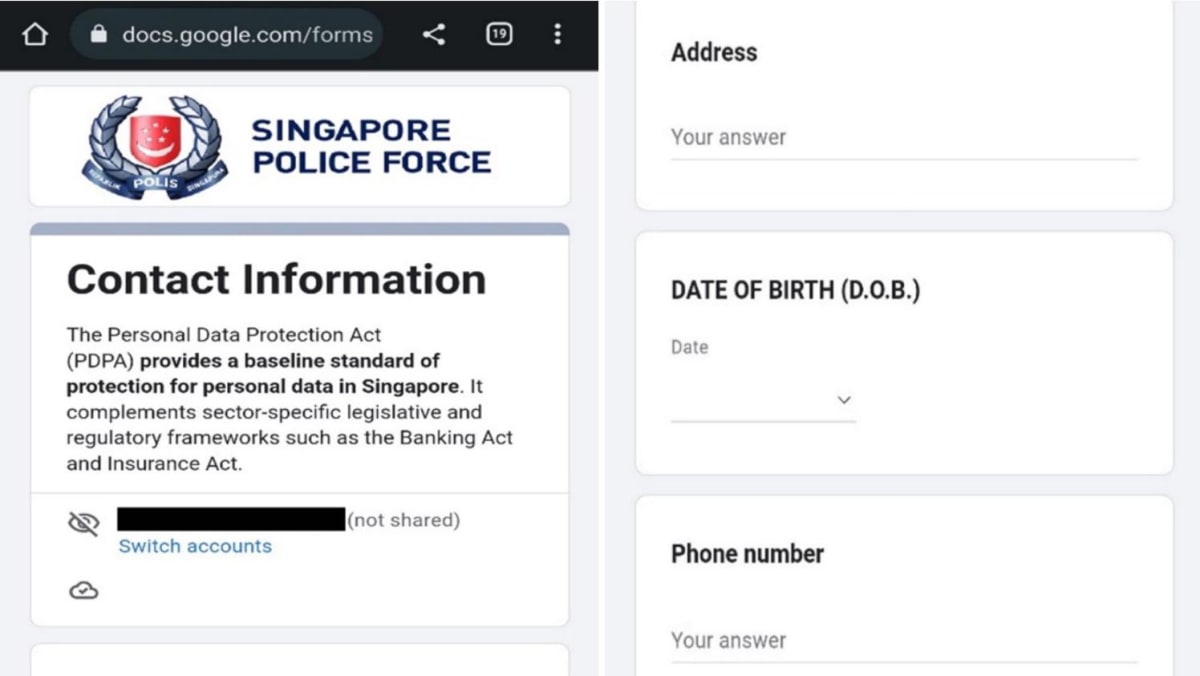Viewport: 1200px width, 676px height.
Task: Tap the cloud draft-saved icon
Action: pyautogui.click(x=83, y=590)
